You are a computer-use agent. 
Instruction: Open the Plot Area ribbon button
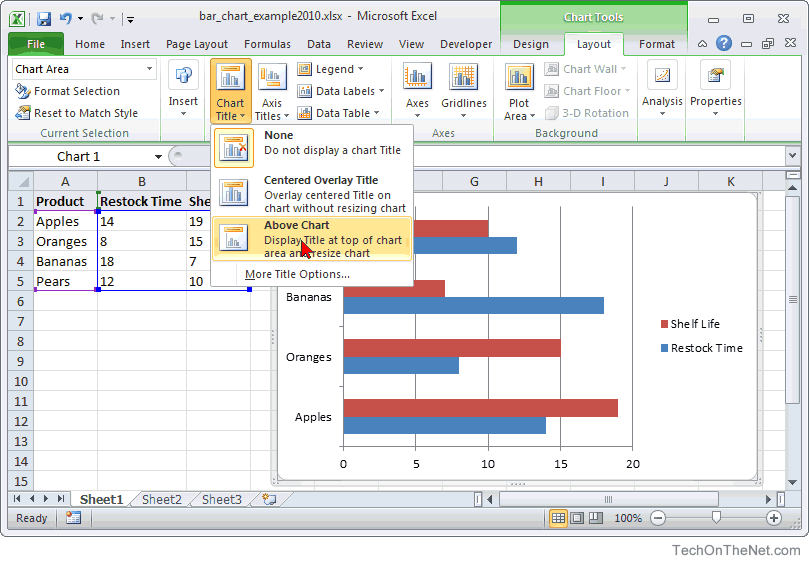click(519, 91)
